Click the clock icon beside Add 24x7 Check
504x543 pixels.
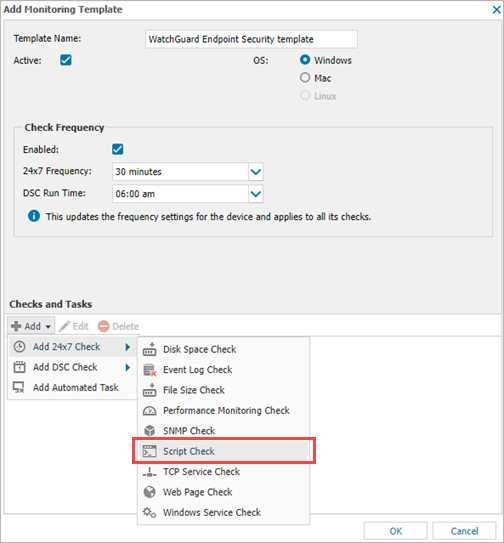coord(19,347)
